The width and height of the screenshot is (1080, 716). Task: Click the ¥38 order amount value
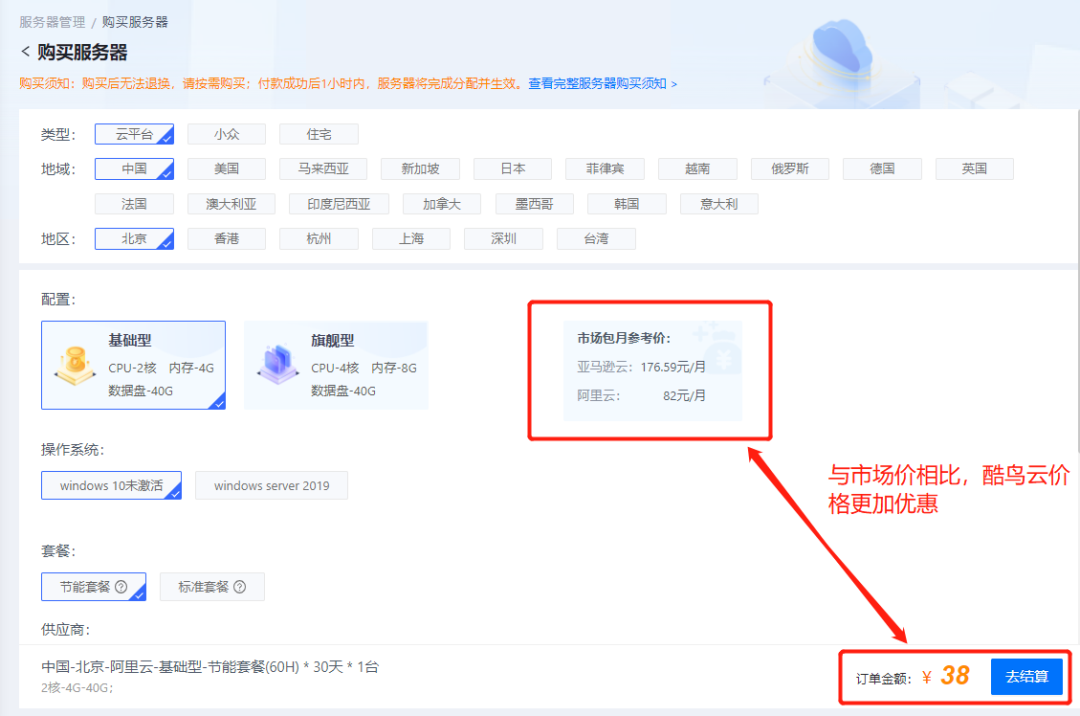pyautogui.click(x=952, y=677)
